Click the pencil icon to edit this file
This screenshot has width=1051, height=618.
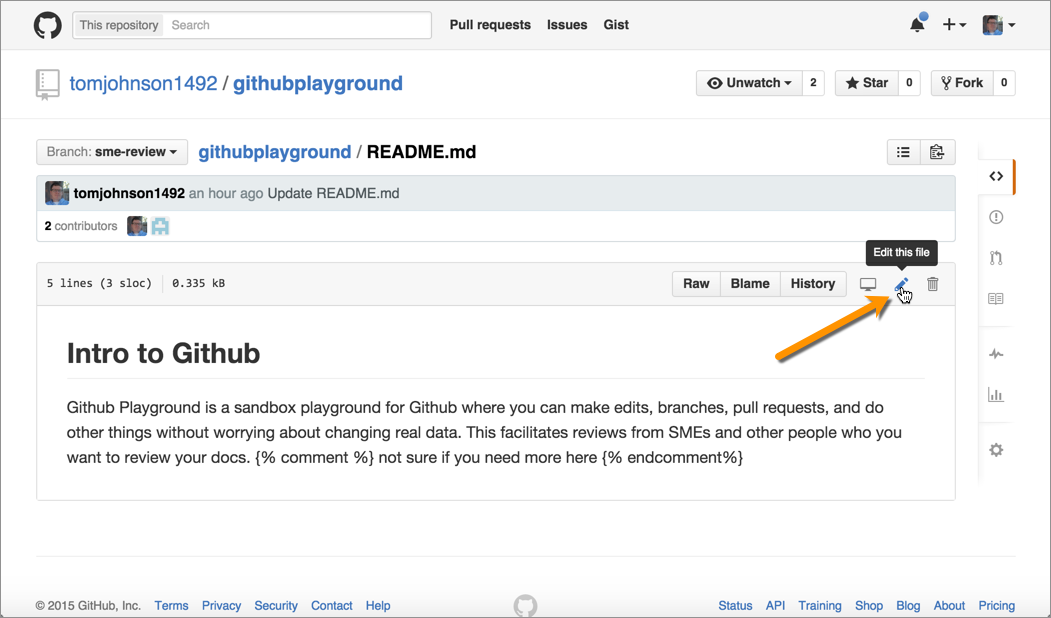(x=901, y=285)
